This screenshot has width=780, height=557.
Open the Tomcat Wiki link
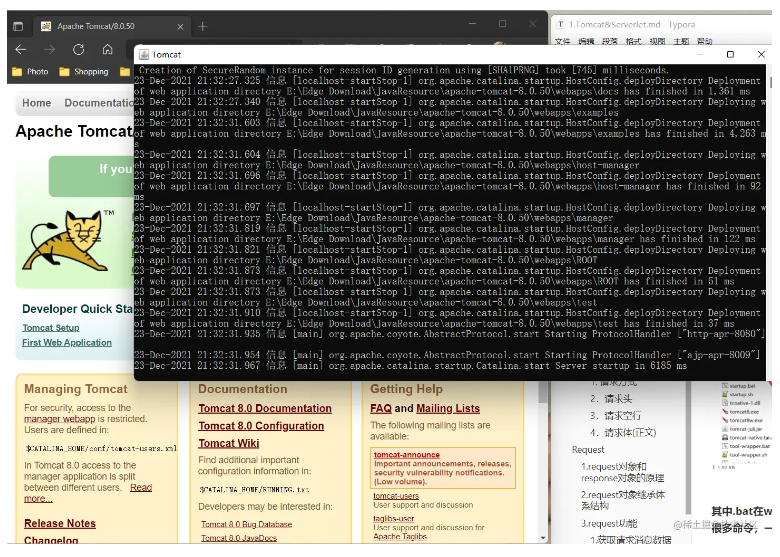pyautogui.click(x=229, y=443)
